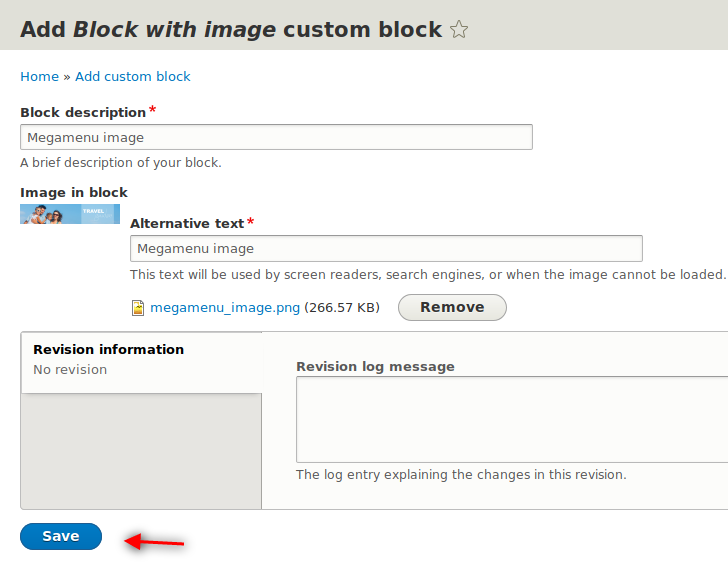
Task: Click the Image in block label
Action: (74, 193)
